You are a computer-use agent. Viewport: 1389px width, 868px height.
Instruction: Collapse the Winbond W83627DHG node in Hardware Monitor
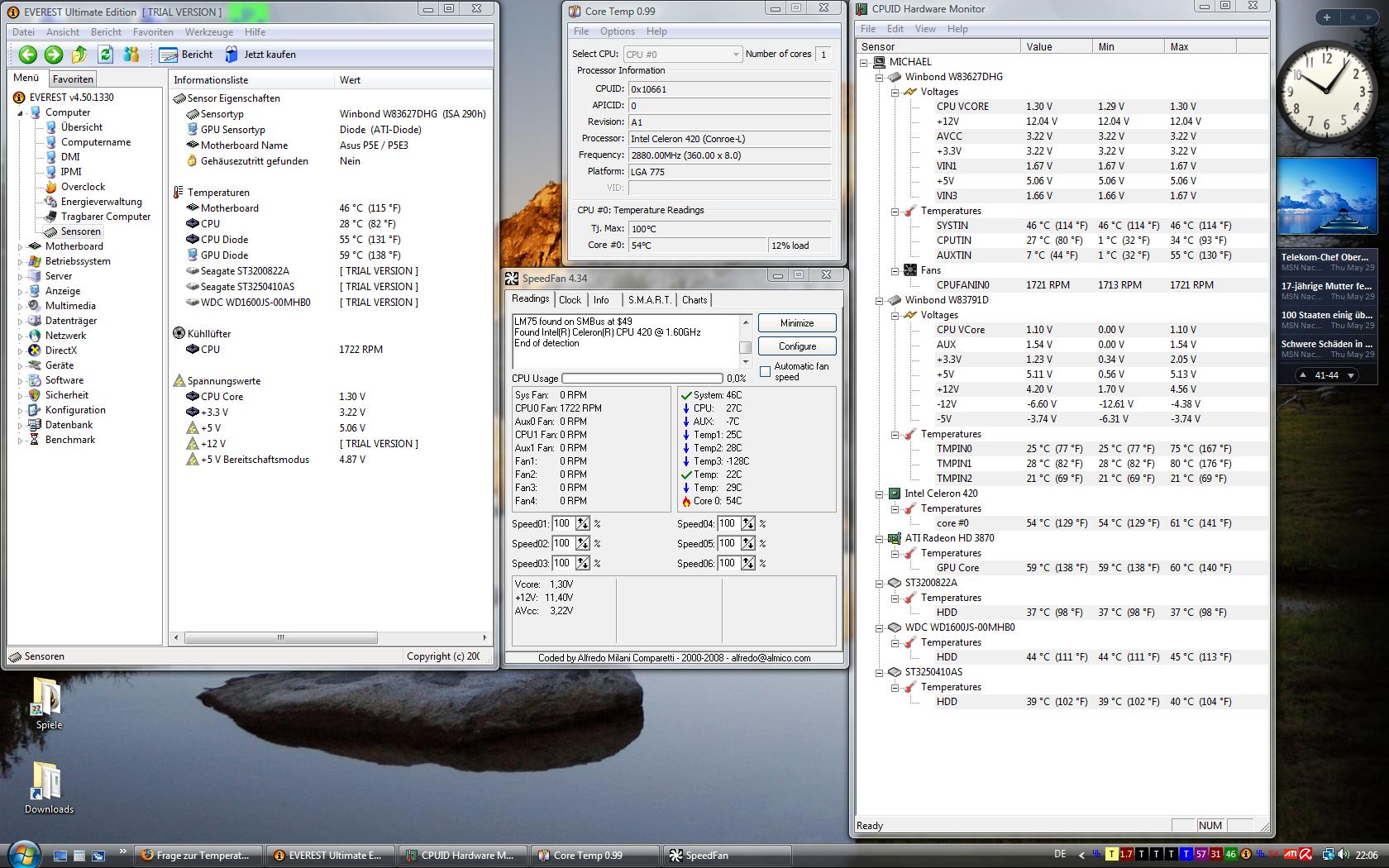coord(879,77)
